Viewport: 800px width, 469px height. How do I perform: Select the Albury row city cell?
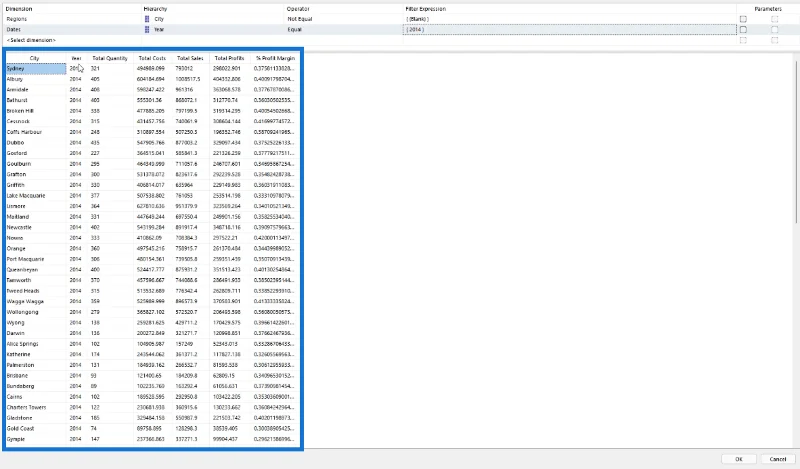(x=36, y=79)
